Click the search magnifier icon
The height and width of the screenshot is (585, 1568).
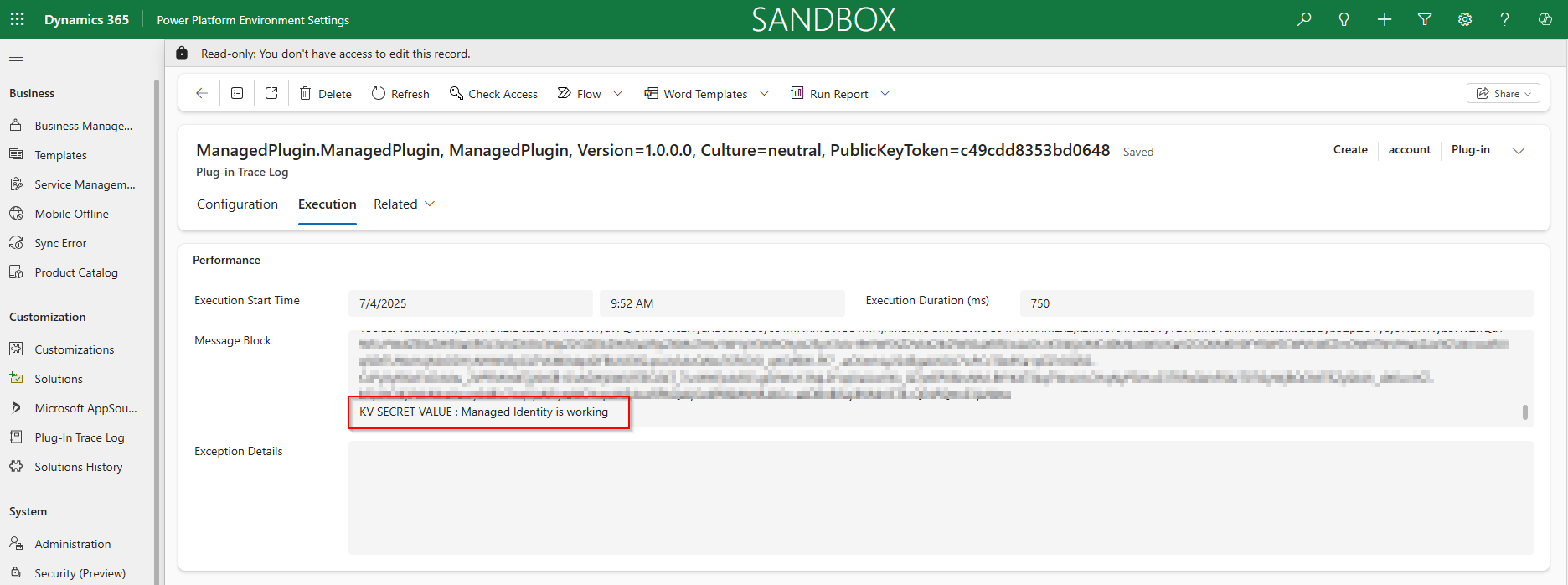click(1304, 19)
